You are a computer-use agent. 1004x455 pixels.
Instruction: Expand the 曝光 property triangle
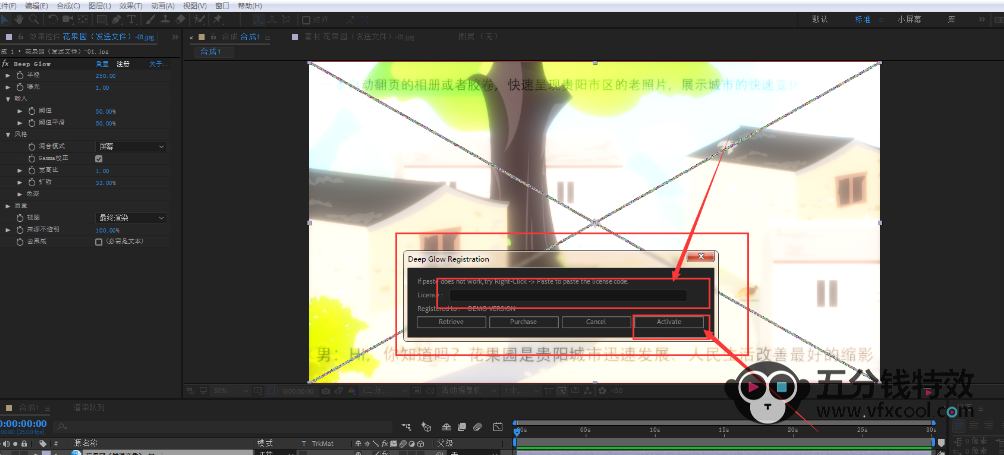(8, 87)
